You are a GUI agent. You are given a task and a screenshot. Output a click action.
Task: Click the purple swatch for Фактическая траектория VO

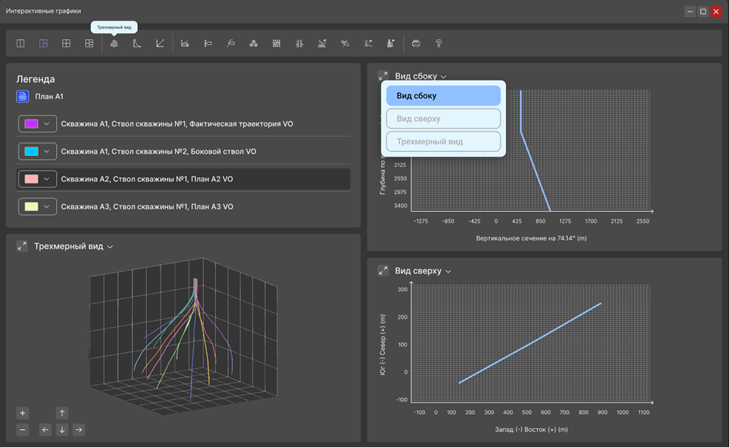[31, 124]
